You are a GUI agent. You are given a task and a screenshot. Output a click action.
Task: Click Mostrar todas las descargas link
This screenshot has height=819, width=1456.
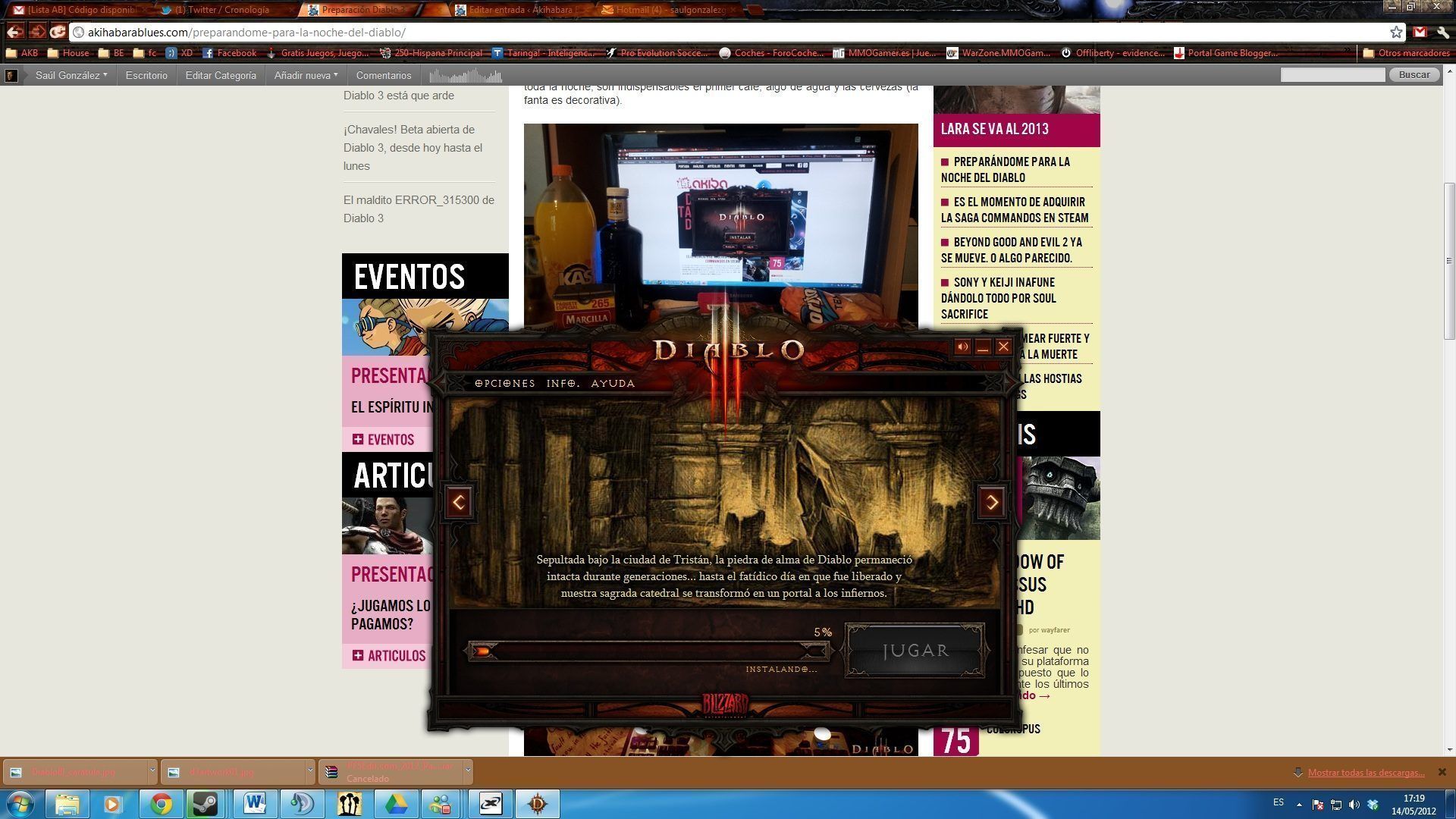[x=1366, y=772]
